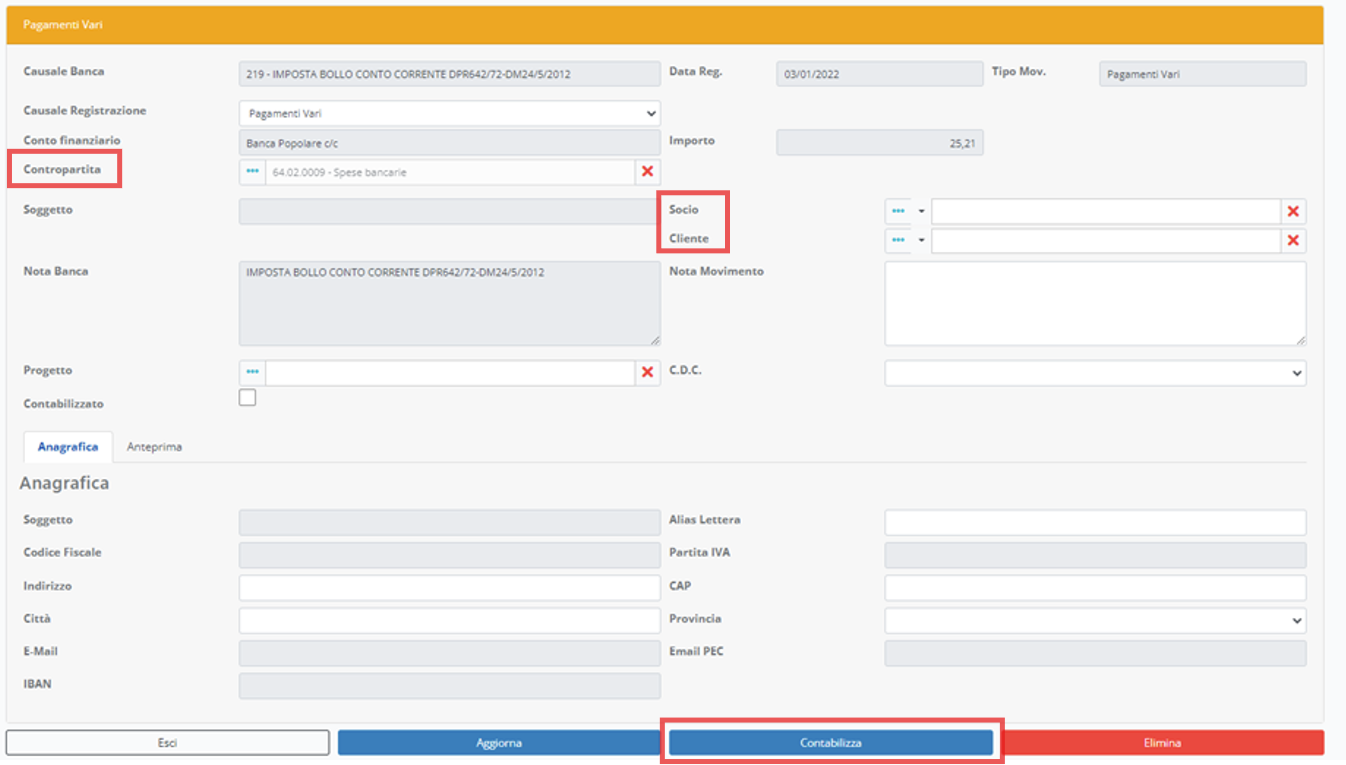Open the C.D.C. dropdown list

1095,373
